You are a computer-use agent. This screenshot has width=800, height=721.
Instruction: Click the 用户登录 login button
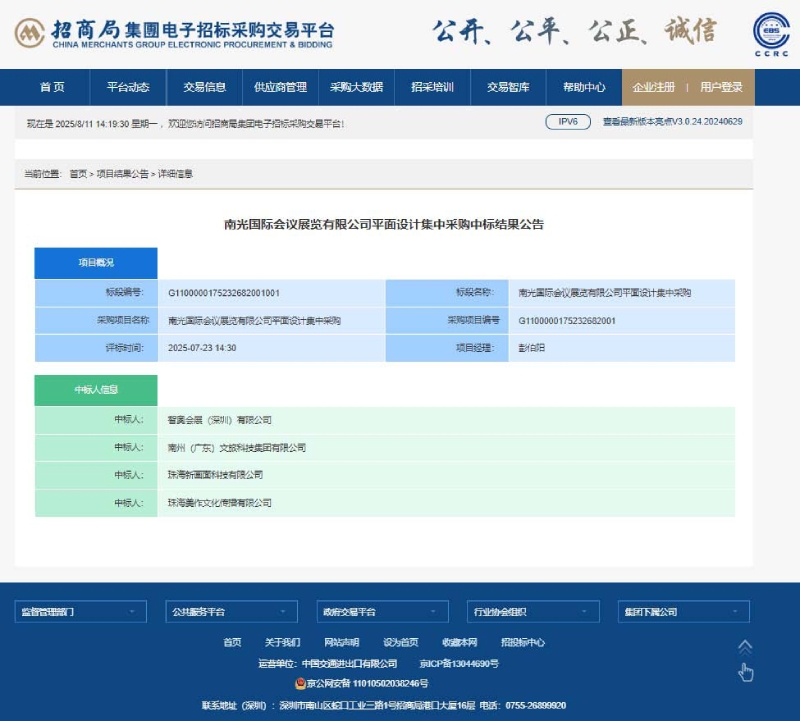tap(721, 87)
